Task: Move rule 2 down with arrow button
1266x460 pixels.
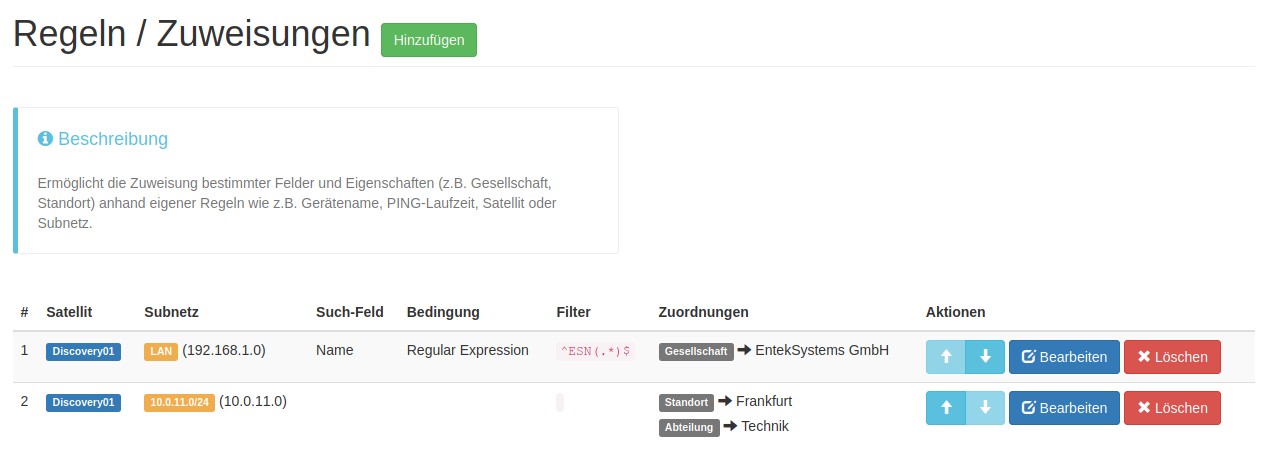Action: (x=985, y=408)
